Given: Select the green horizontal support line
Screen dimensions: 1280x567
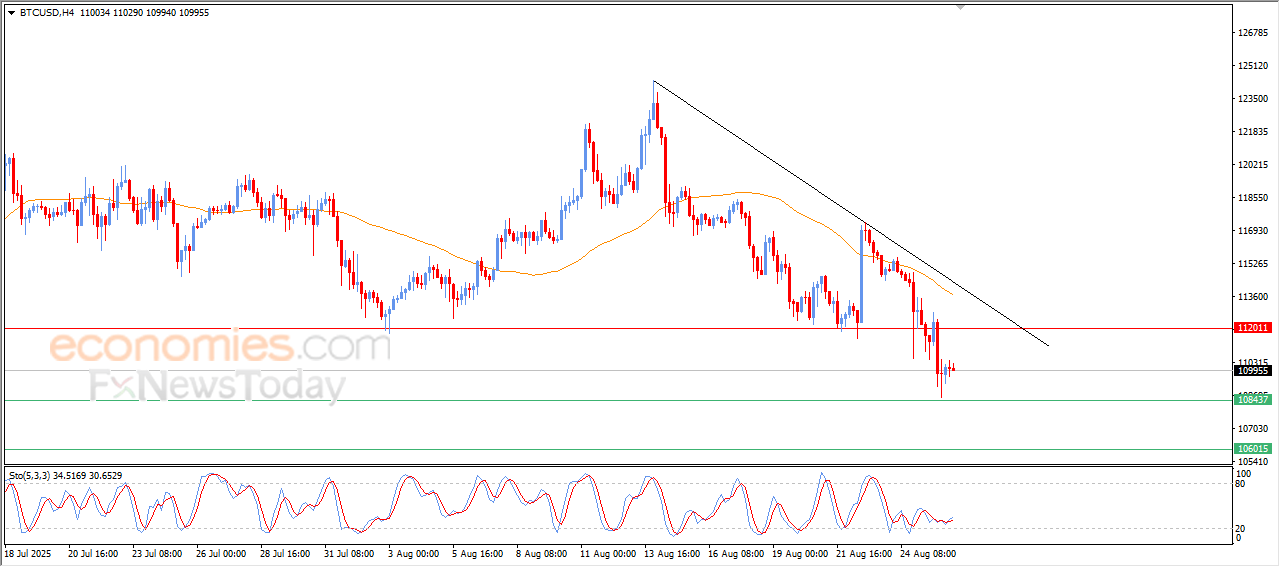Looking at the screenshot, I should [617, 400].
